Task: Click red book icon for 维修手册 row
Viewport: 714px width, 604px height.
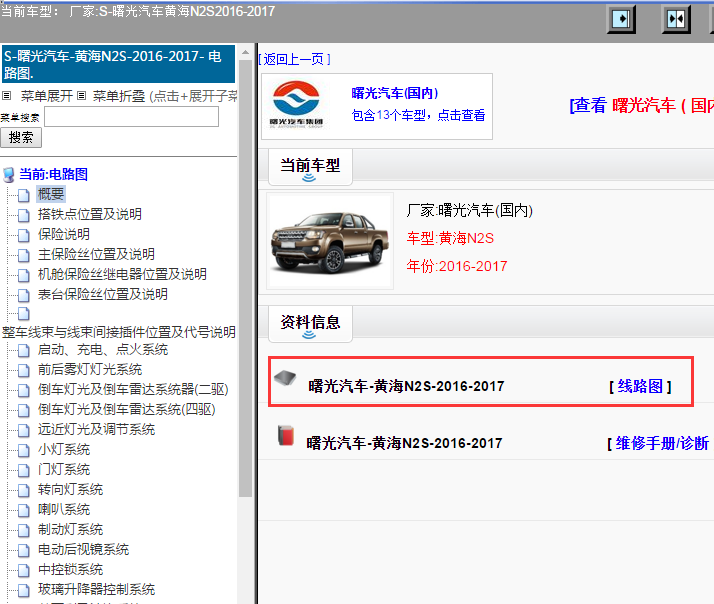Action: 286,435
